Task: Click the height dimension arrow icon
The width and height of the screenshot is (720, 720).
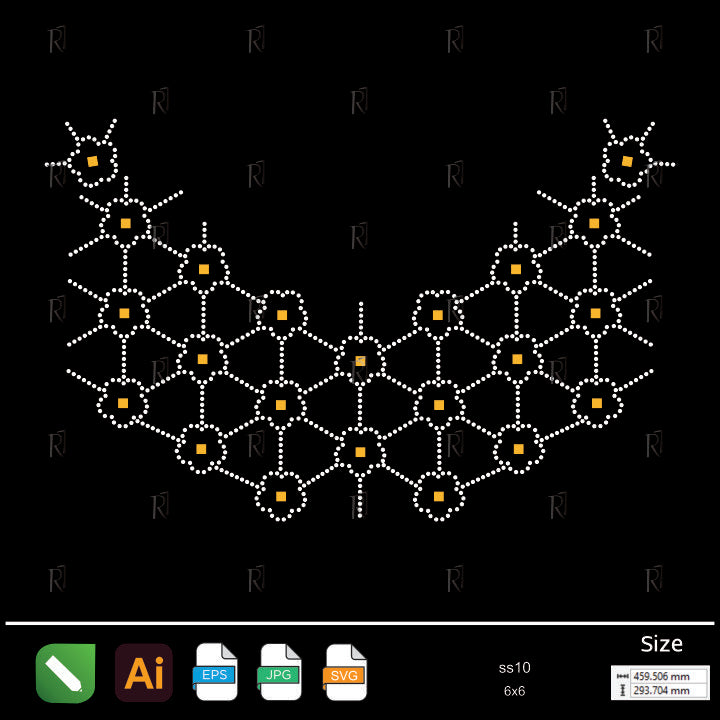Action: [x=623, y=690]
